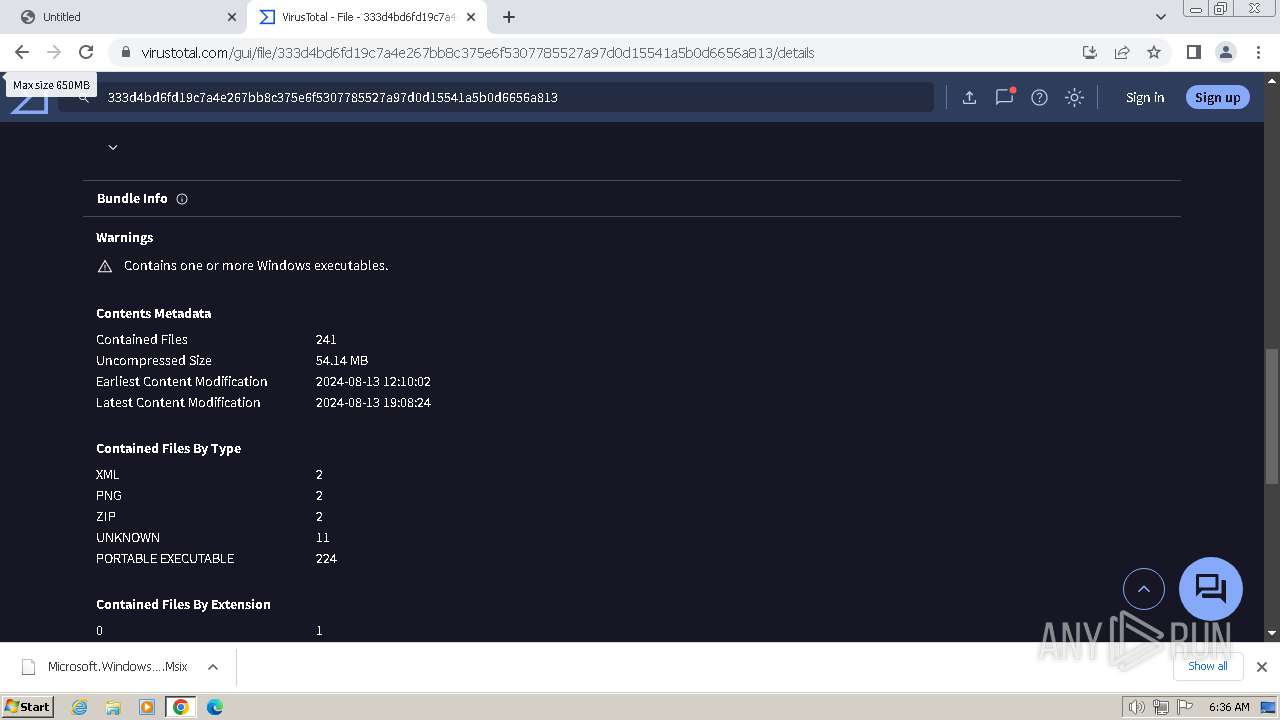Open File Explorer from the taskbar
Viewport: 1280px width, 720px height.
point(113,707)
